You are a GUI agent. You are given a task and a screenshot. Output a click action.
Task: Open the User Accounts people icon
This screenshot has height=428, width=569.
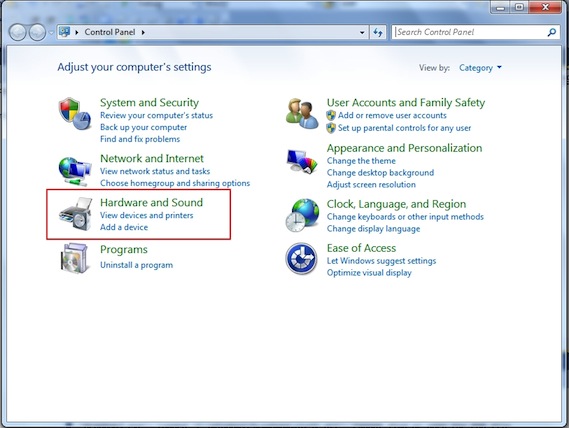pos(302,114)
